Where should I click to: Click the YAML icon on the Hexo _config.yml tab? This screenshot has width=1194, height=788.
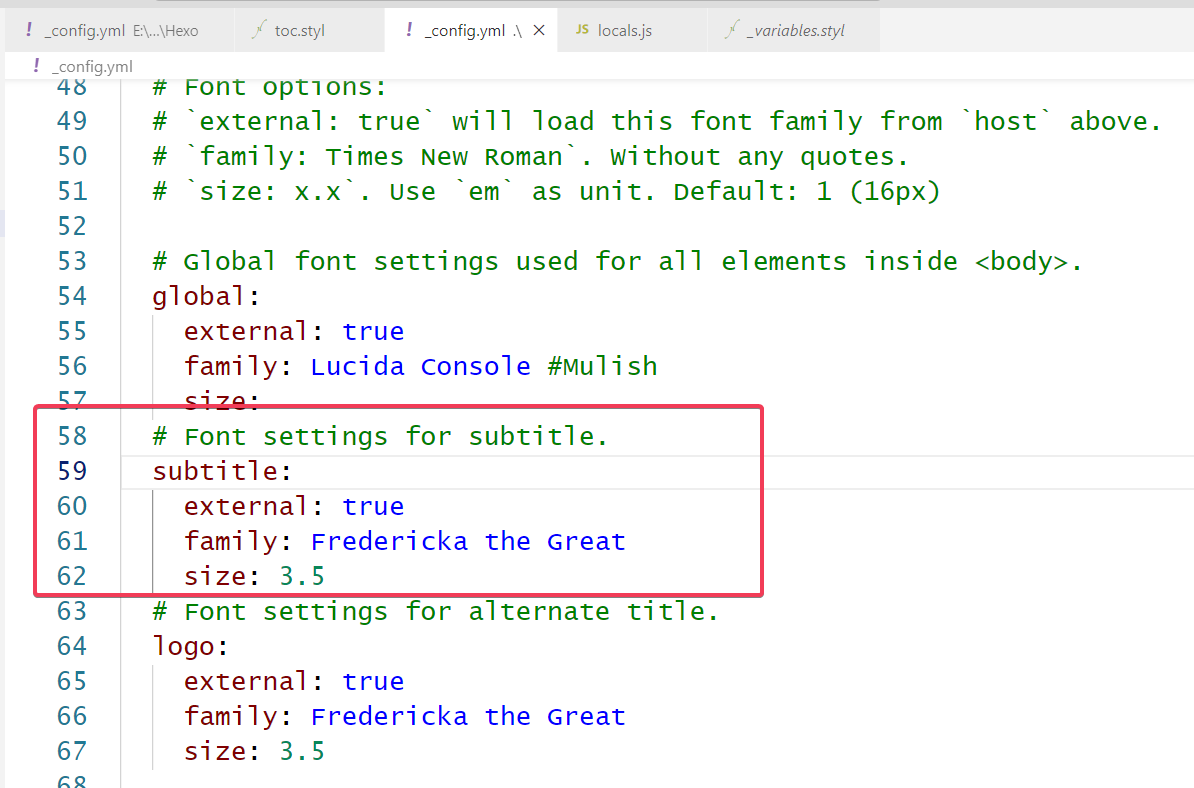coord(28,31)
